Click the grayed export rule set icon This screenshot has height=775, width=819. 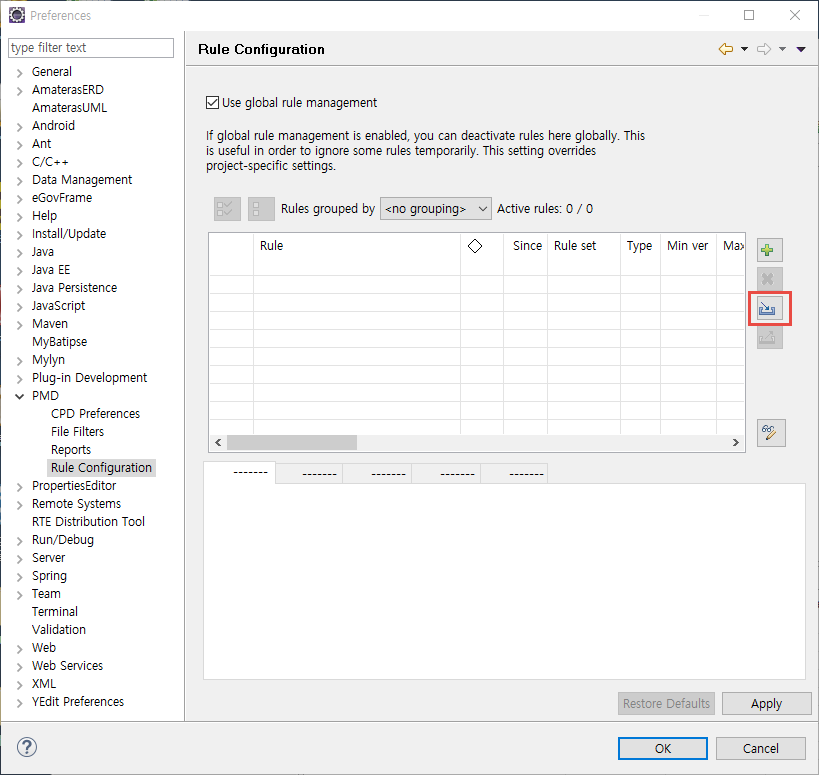tap(768, 338)
